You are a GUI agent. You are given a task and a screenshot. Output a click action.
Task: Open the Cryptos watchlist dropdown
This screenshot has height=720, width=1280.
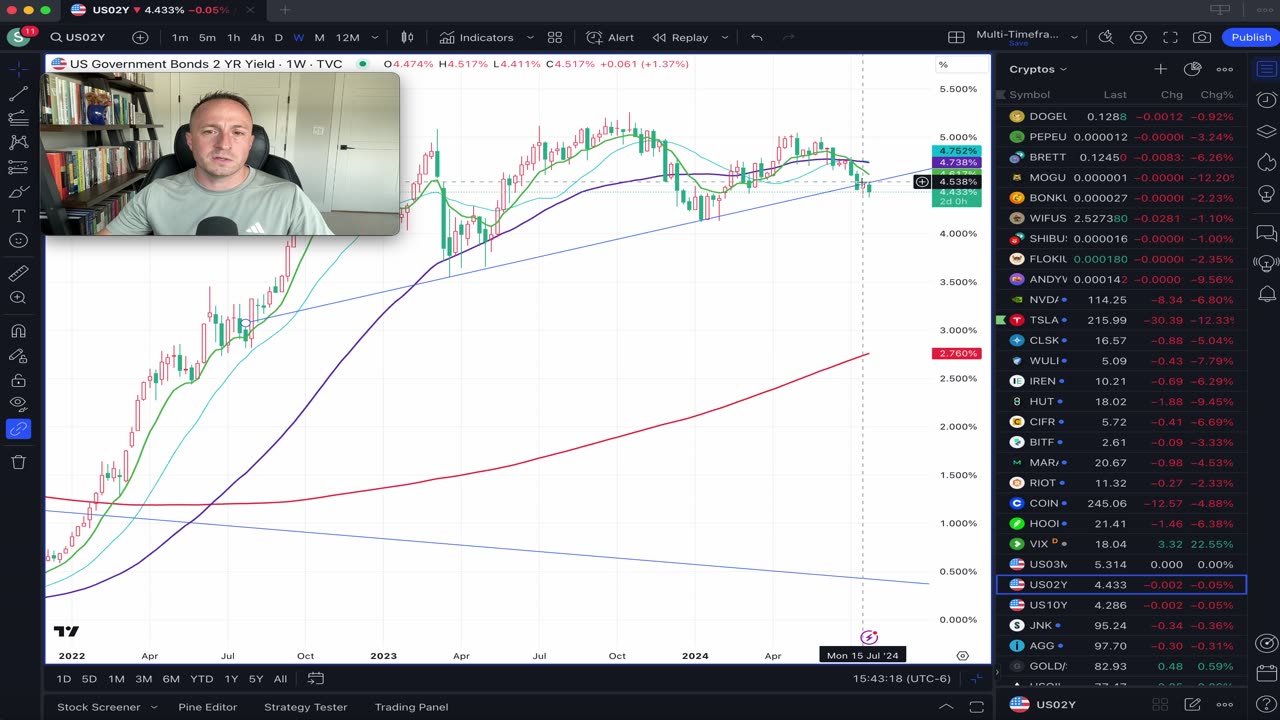click(x=1038, y=69)
